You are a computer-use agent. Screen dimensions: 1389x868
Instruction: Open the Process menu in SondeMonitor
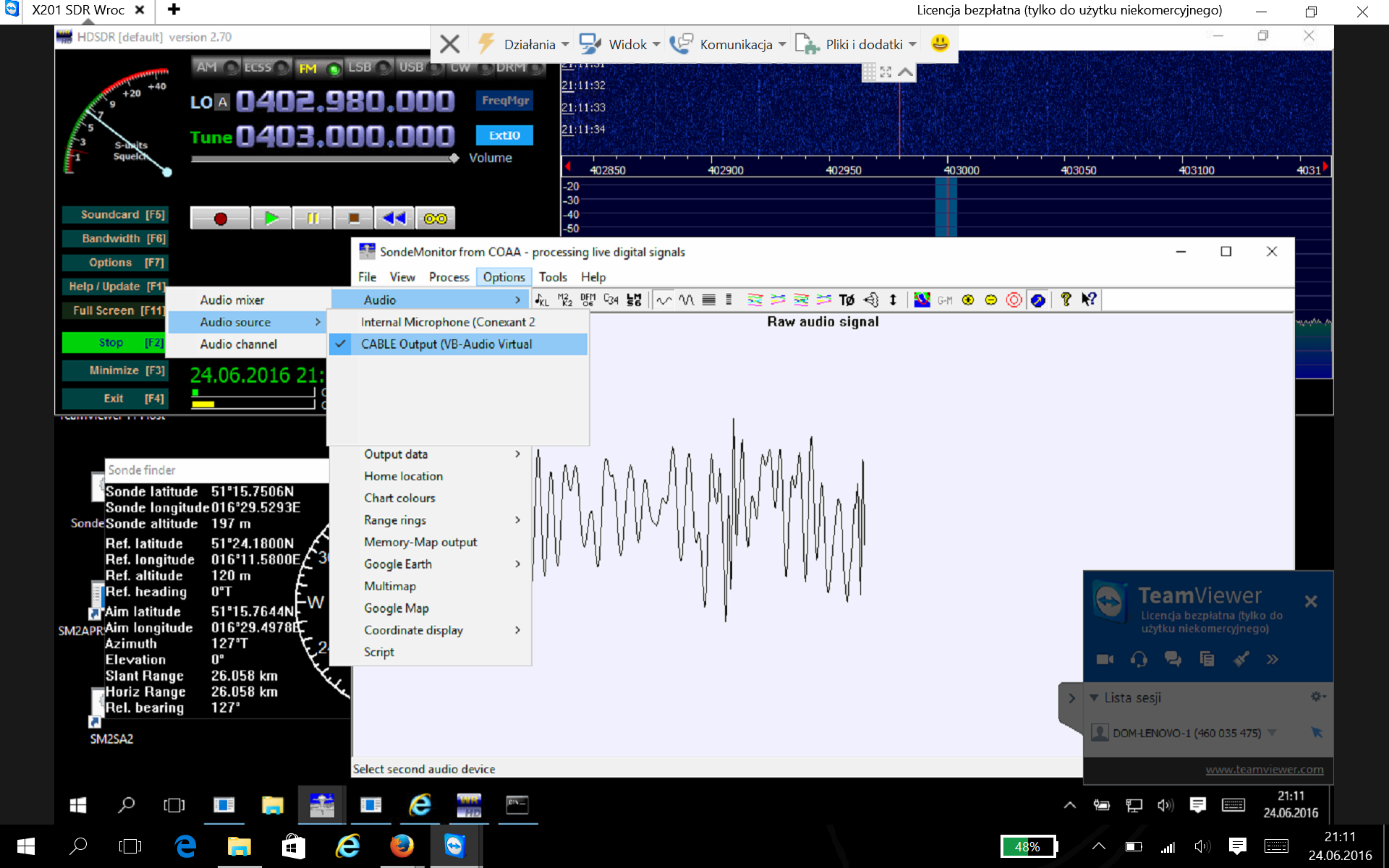tap(449, 277)
